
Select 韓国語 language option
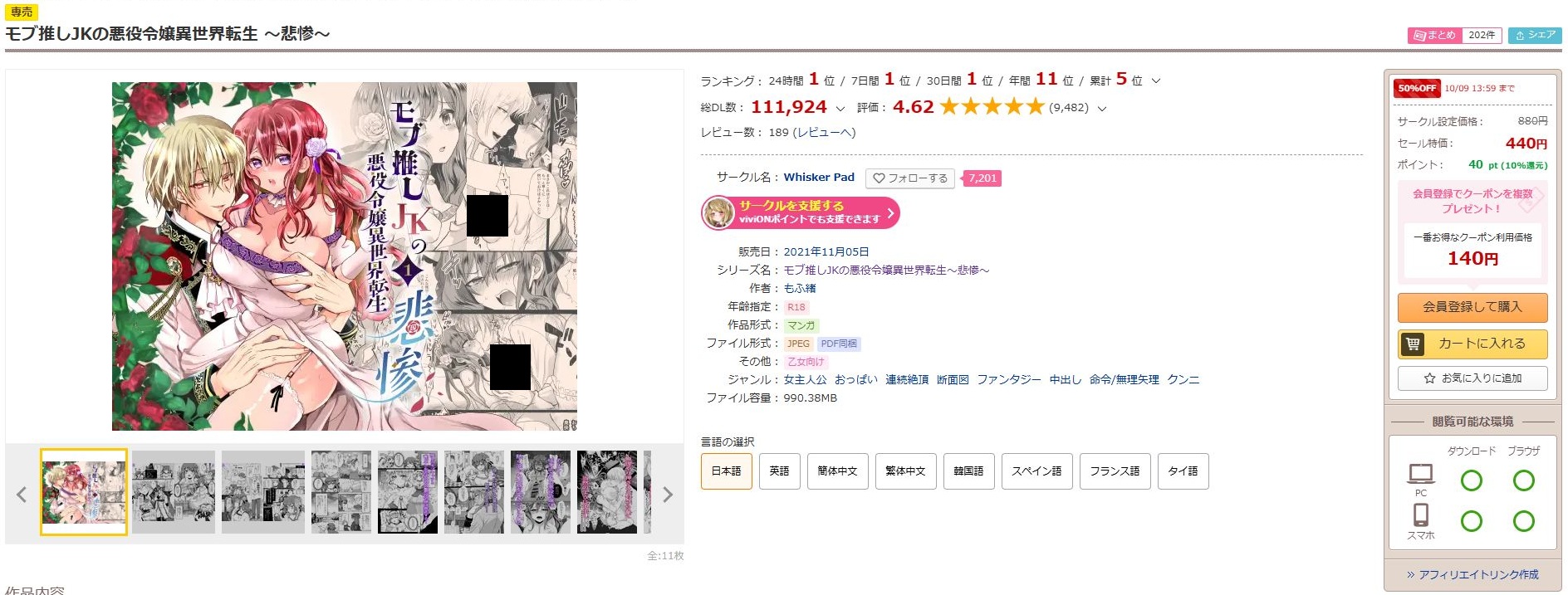[x=968, y=471]
